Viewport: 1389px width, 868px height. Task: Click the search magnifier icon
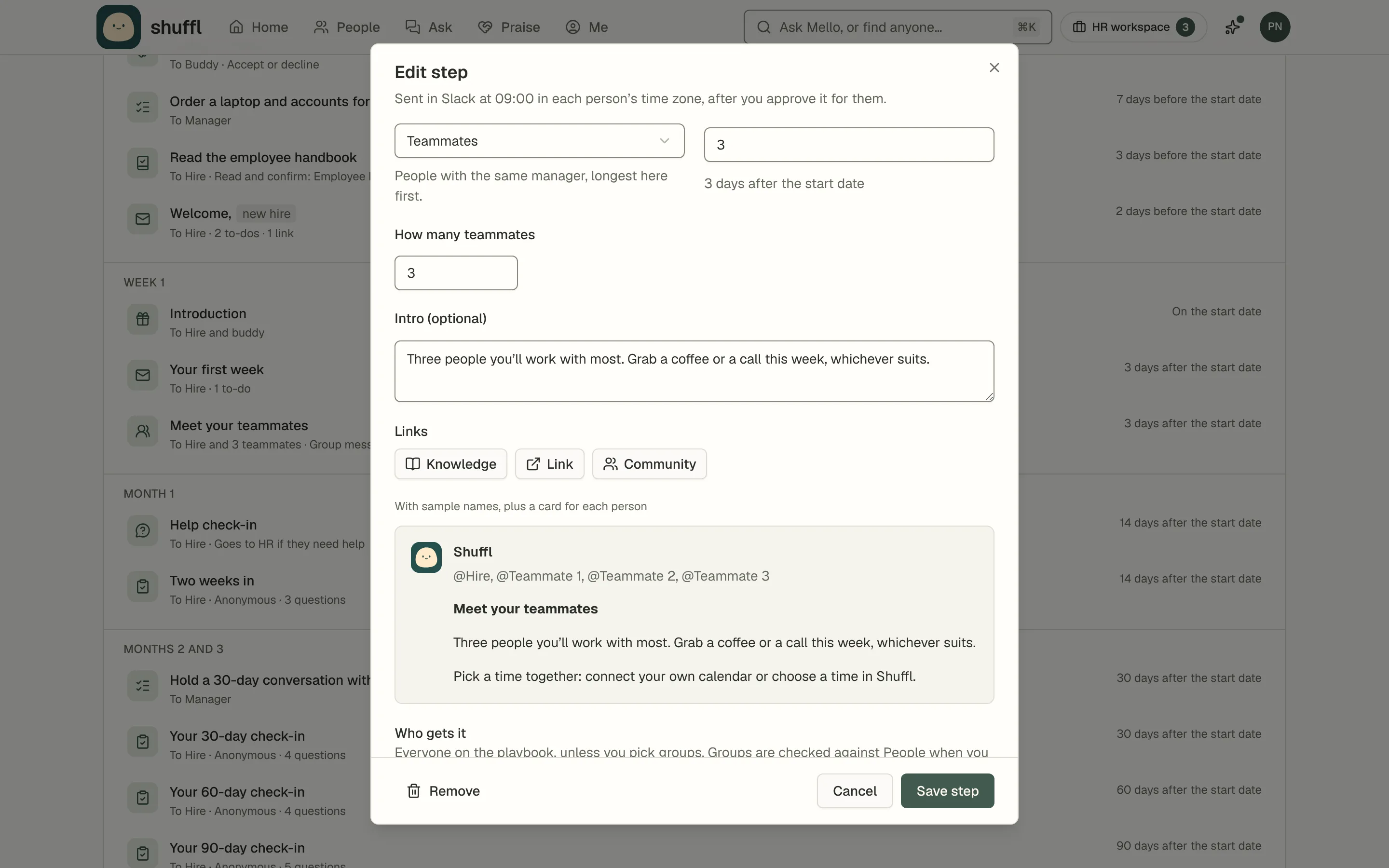tap(763, 27)
